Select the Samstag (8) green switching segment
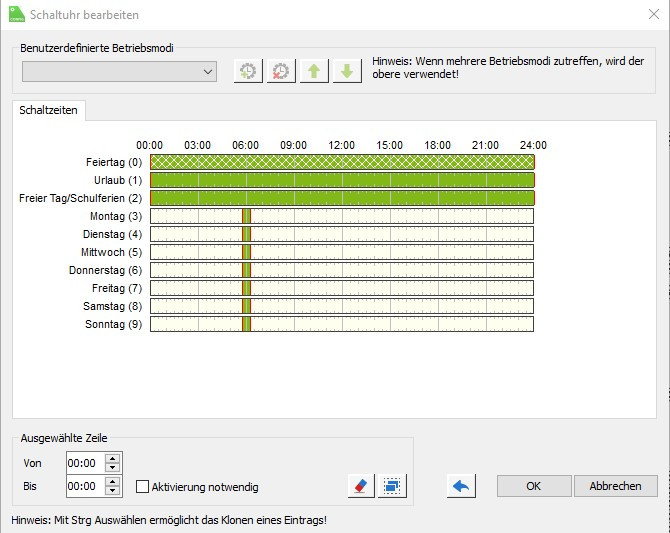 tap(247, 306)
